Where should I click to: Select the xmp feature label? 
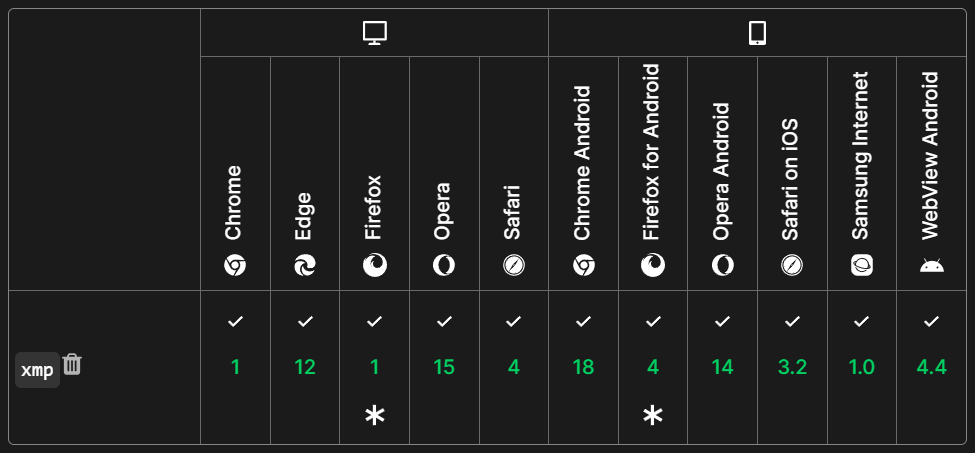[37, 370]
